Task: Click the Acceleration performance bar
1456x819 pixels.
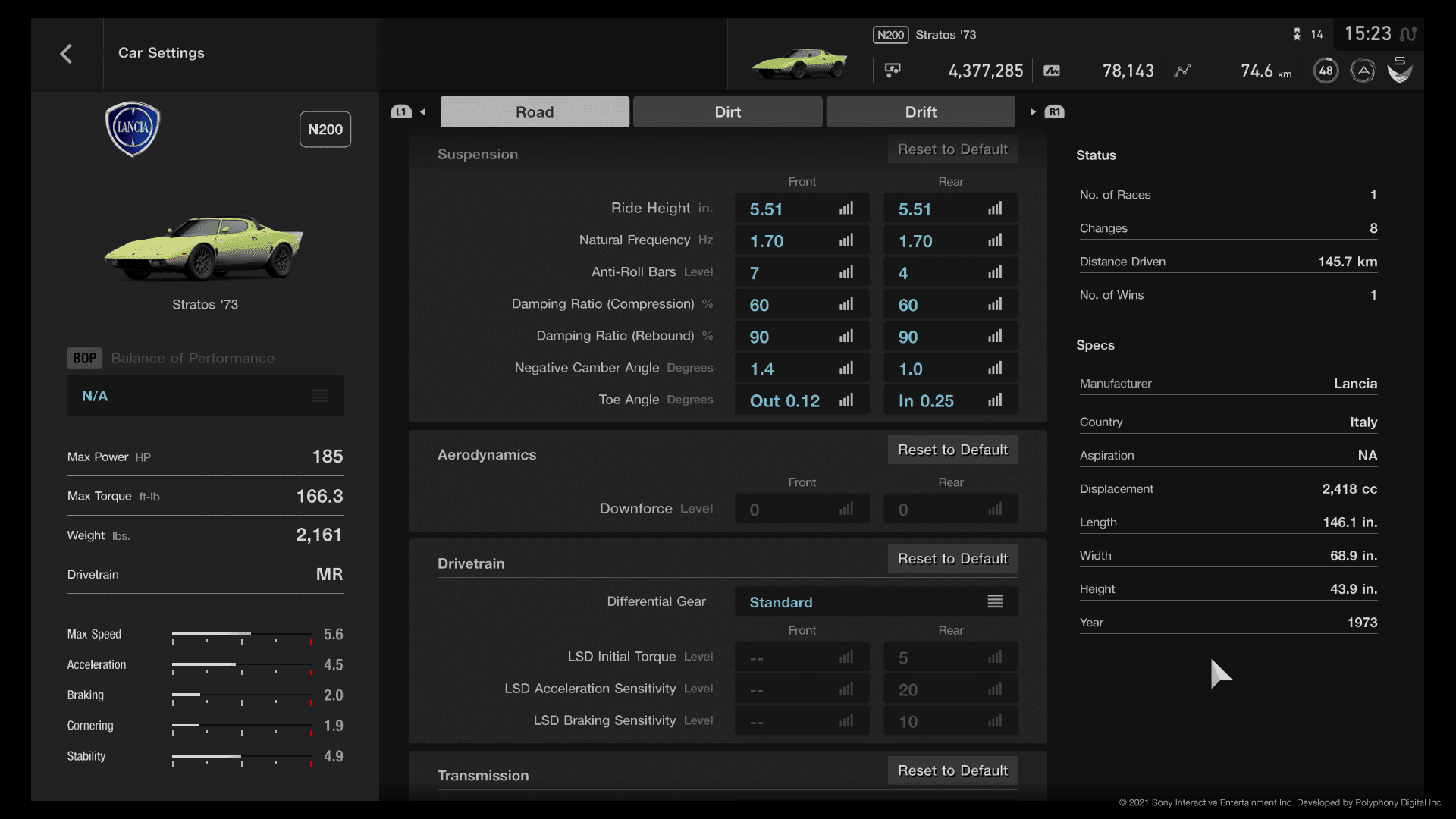Action: [x=242, y=666]
